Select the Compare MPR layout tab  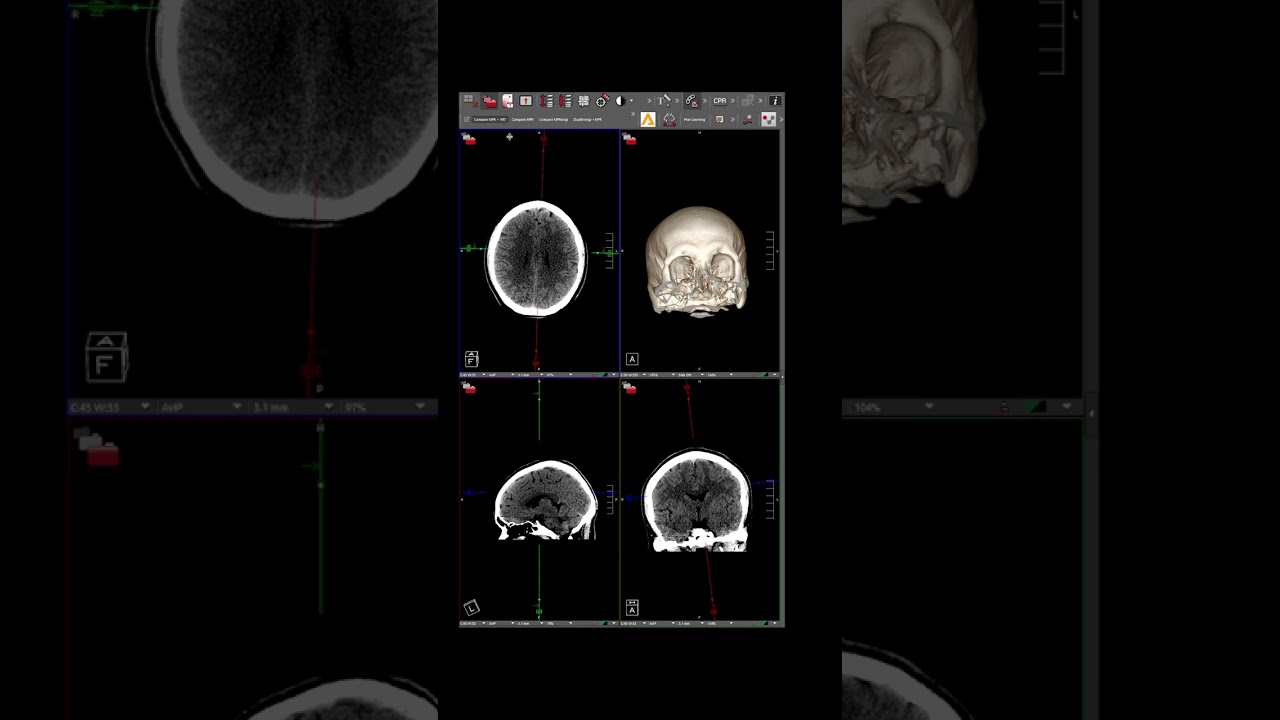pyautogui.click(x=522, y=120)
